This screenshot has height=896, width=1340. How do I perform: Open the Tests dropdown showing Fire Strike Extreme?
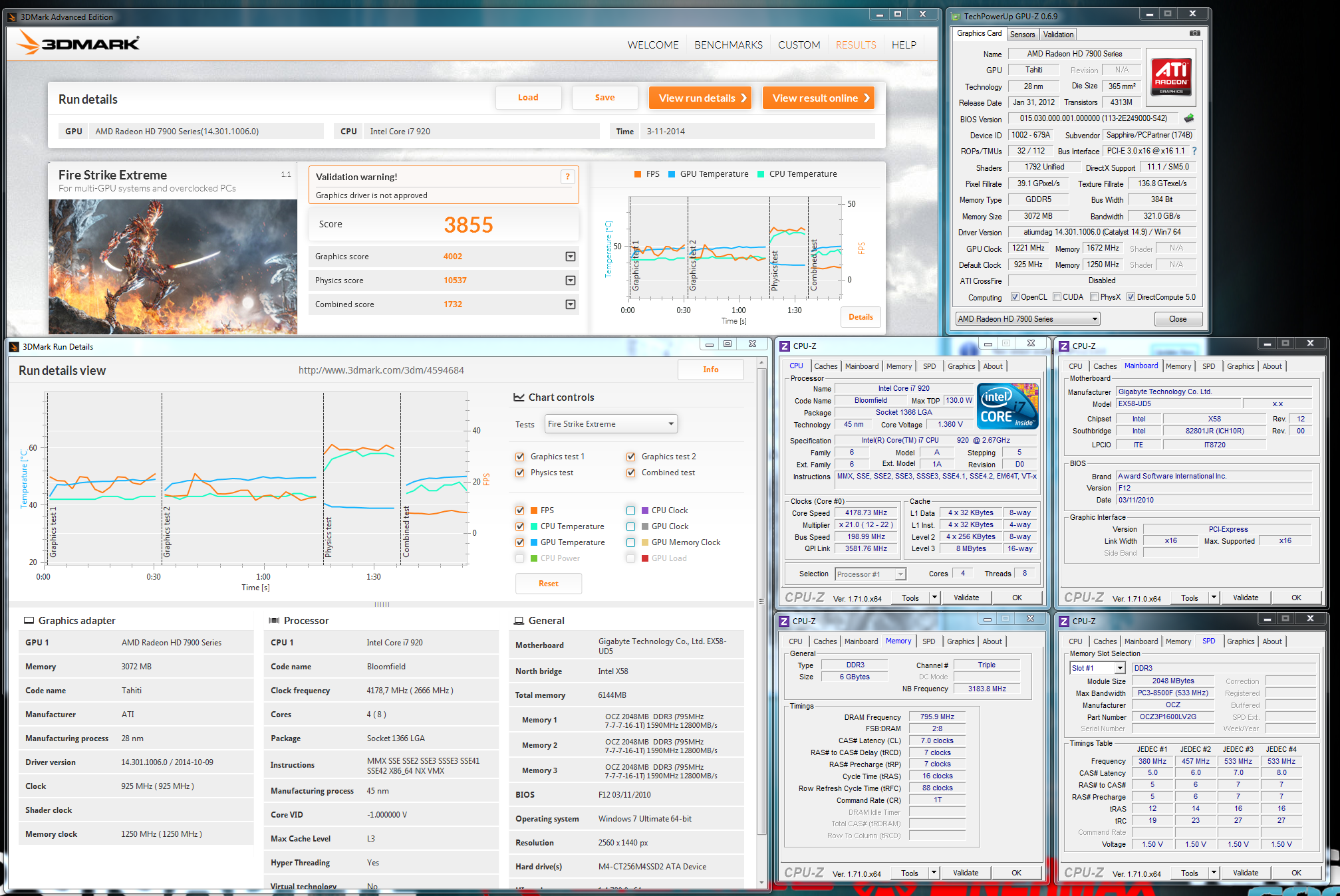(610, 424)
